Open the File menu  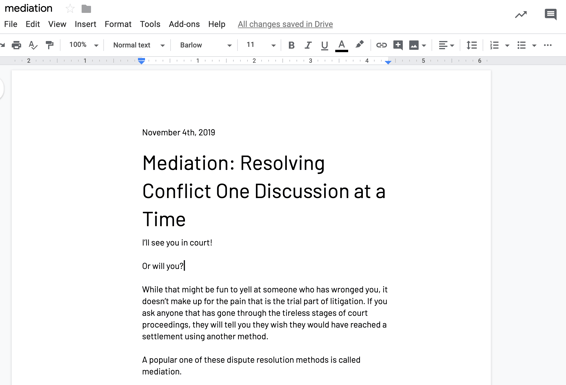point(10,24)
